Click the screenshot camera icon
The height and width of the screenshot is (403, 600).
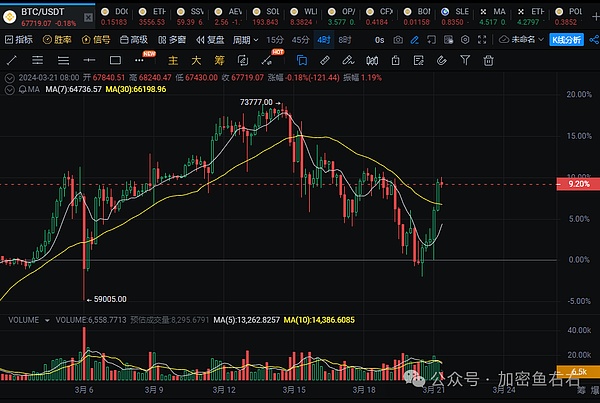pos(398,40)
